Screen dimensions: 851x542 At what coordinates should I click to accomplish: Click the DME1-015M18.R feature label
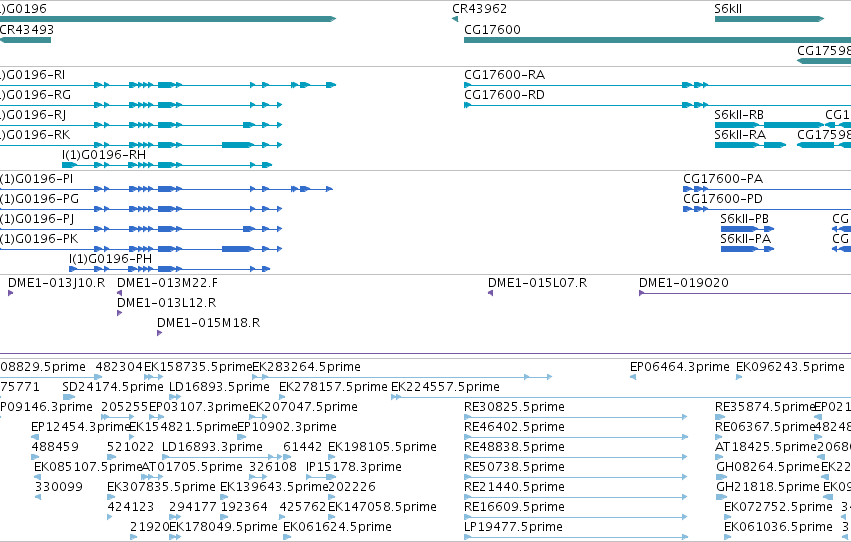click(x=208, y=323)
